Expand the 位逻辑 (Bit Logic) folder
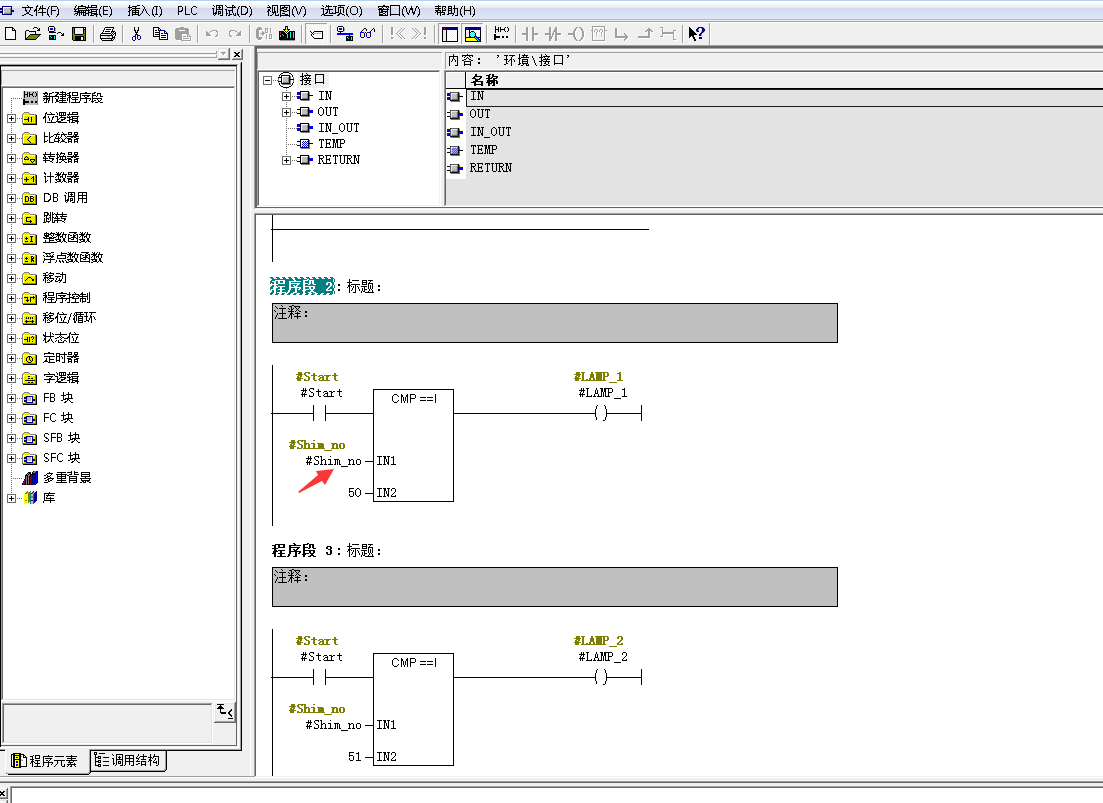 pyautogui.click(x=12, y=118)
